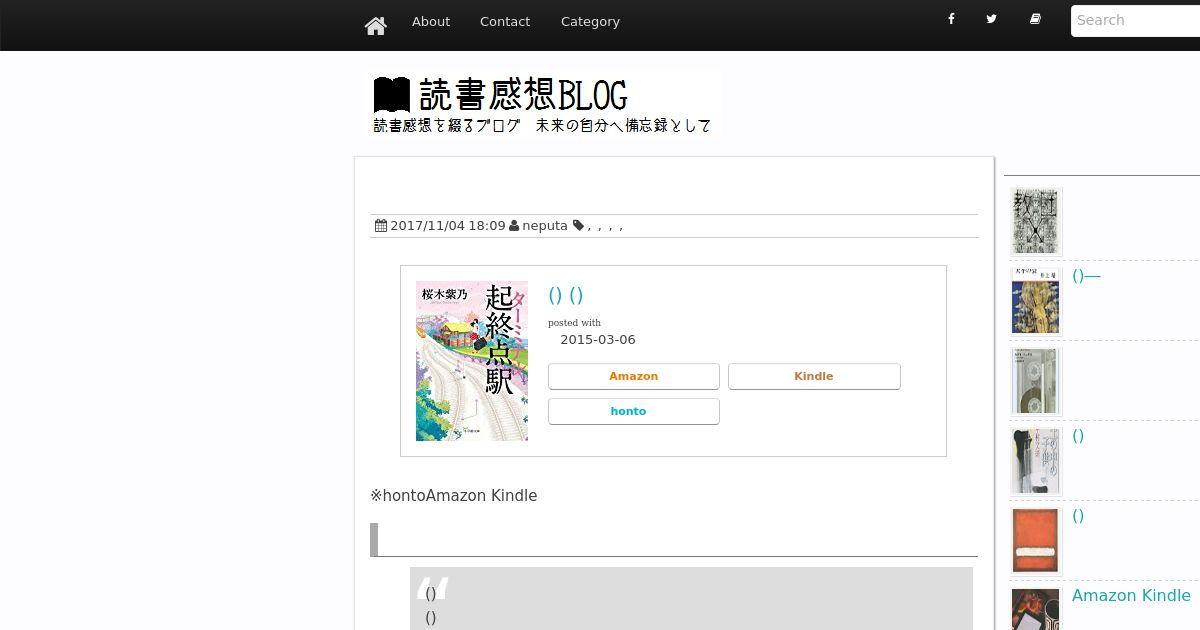
Task: Open fourth sidebar thumbnail with white and black cover
Action: click(x=1035, y=460)
